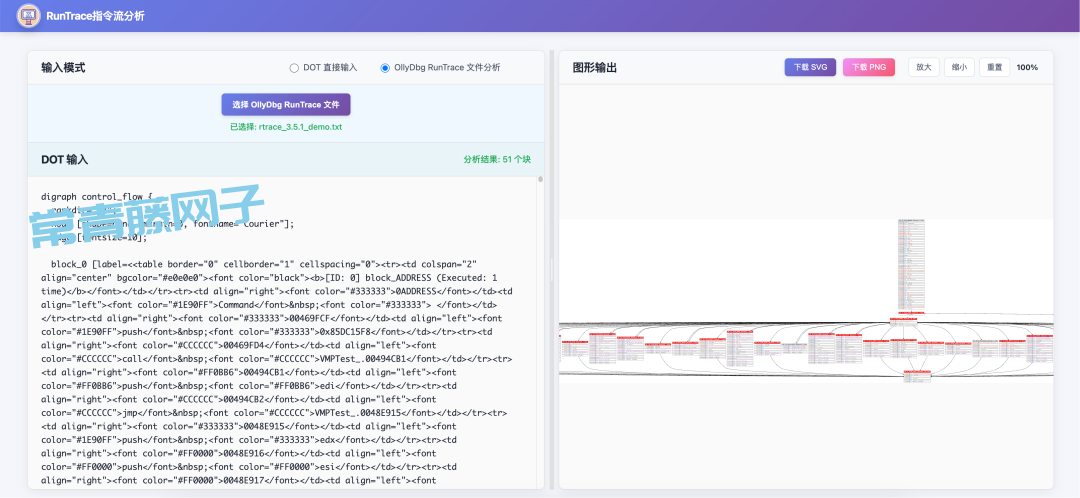Zoom out with the 缩小 button
Image resolution: width=1080 pixels, height=498 pixels.
(959, 67)
